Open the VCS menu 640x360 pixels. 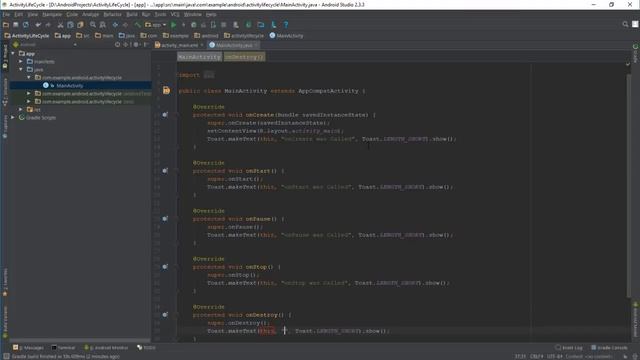coord(175,14)
